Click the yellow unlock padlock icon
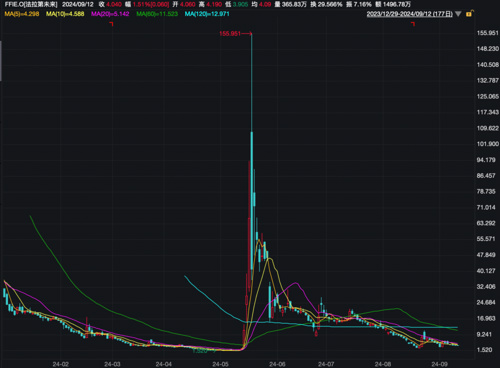Viewport: 500px width, 368px height. [x=469, y=14]
